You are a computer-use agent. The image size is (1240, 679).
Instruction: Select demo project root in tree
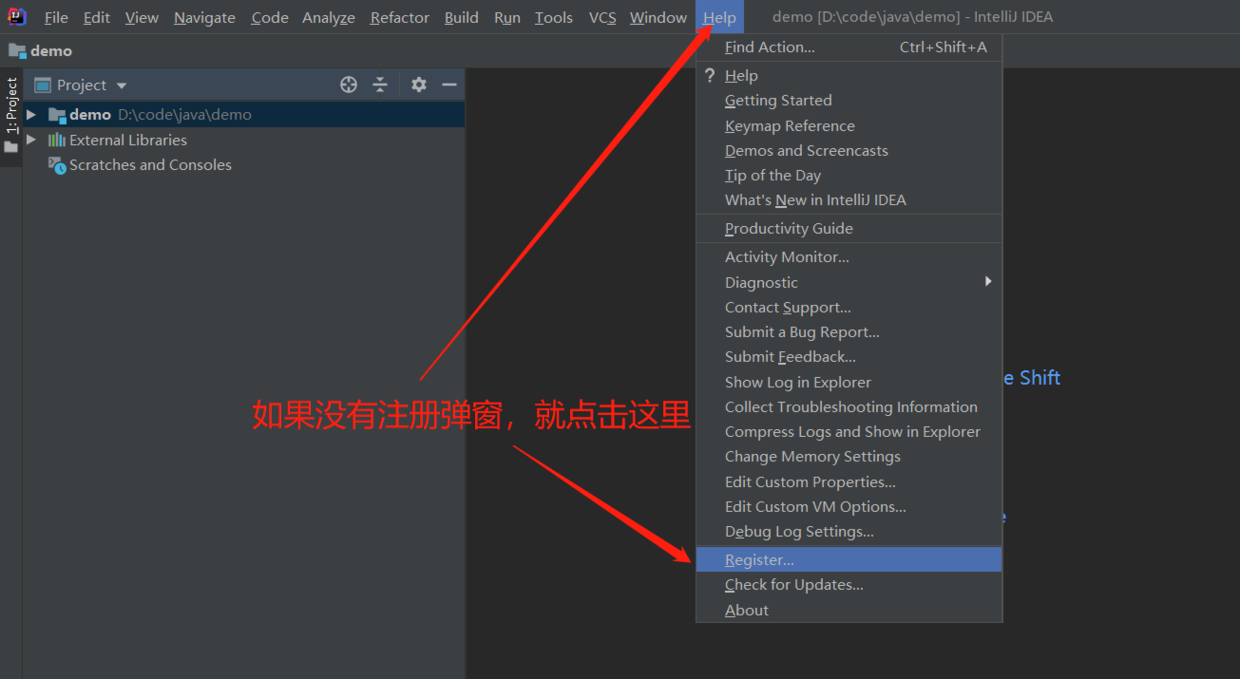[x=244, y=115]
